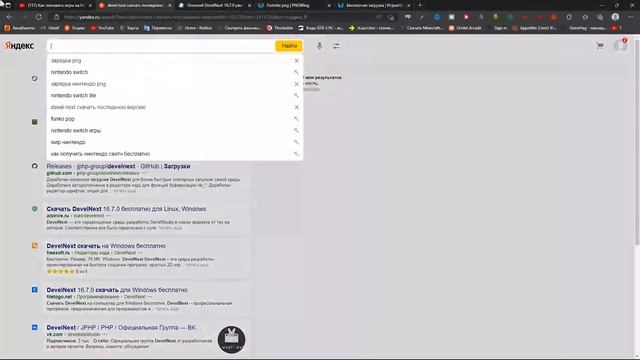The image size is (640, 360).
Task: Insert 'как получить нинтендо свитч' suggestion via arrow
Action: pos(296,154)
